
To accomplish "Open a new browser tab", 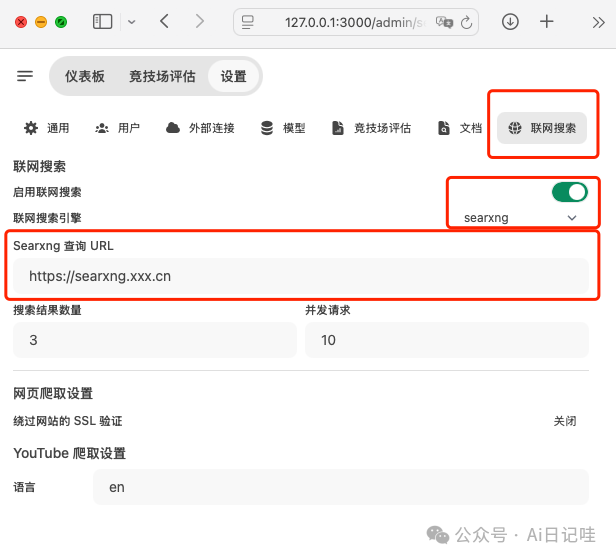I will pos(546,21).
